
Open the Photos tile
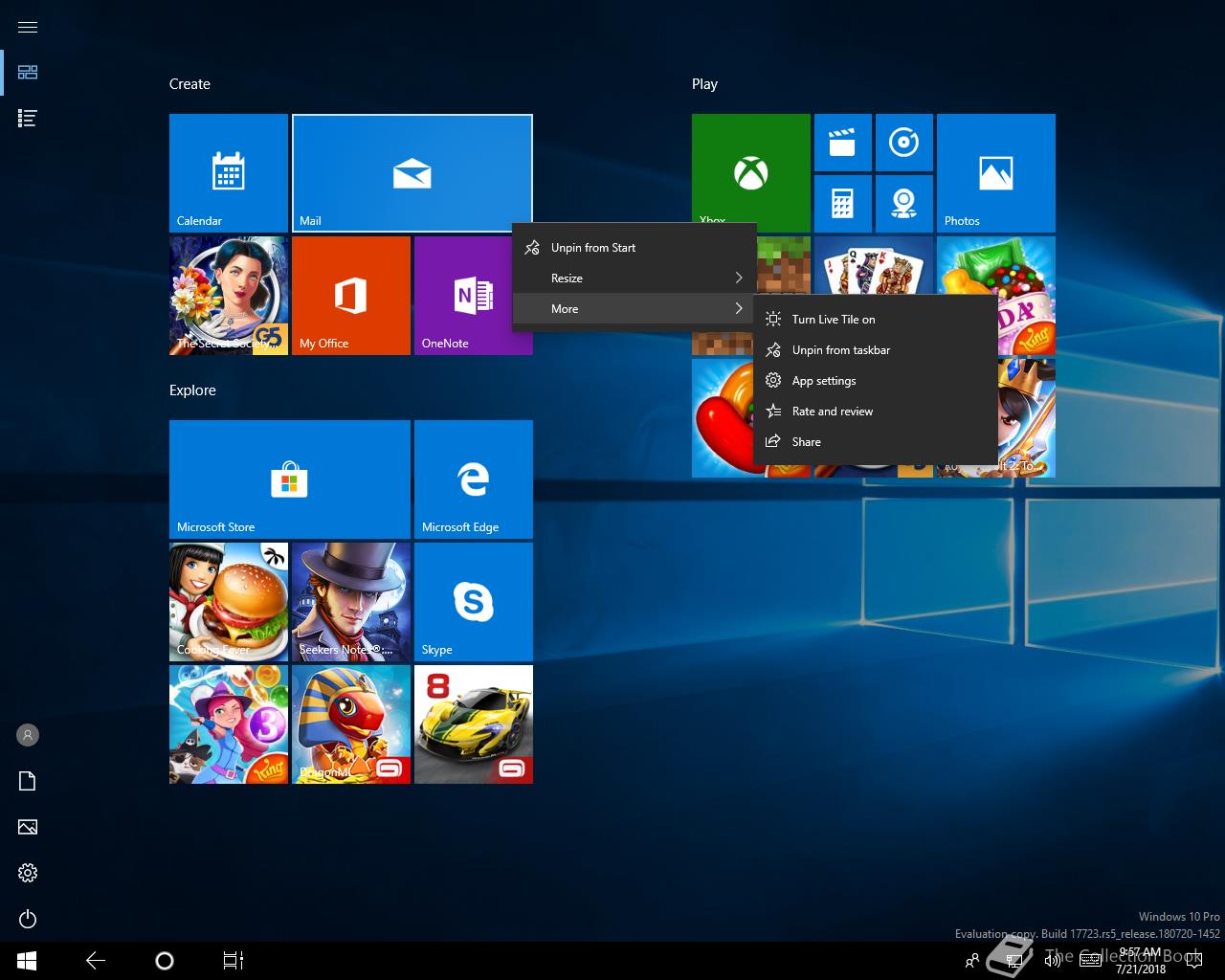(x=996, y=173)
